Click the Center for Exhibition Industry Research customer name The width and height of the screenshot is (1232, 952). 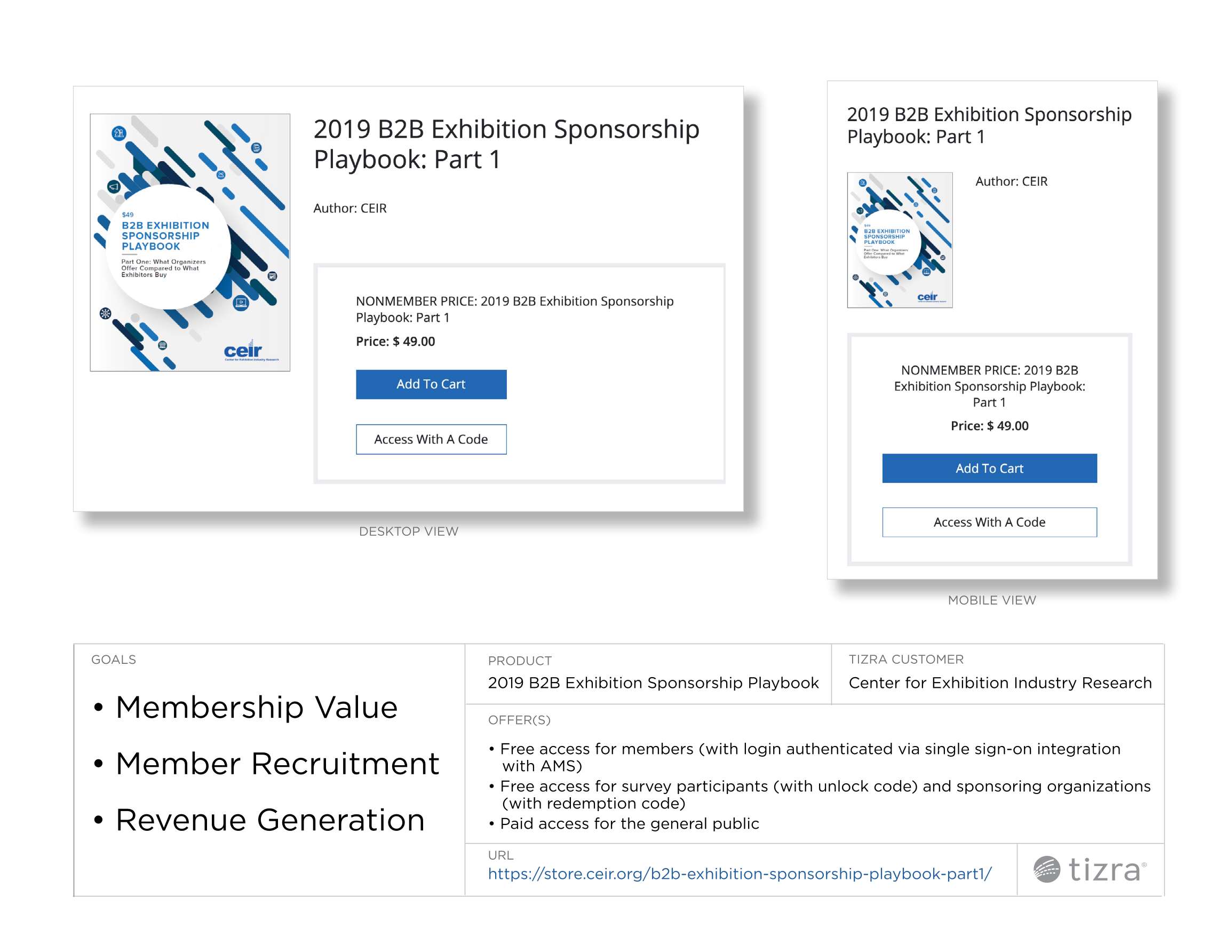(999, 683)
